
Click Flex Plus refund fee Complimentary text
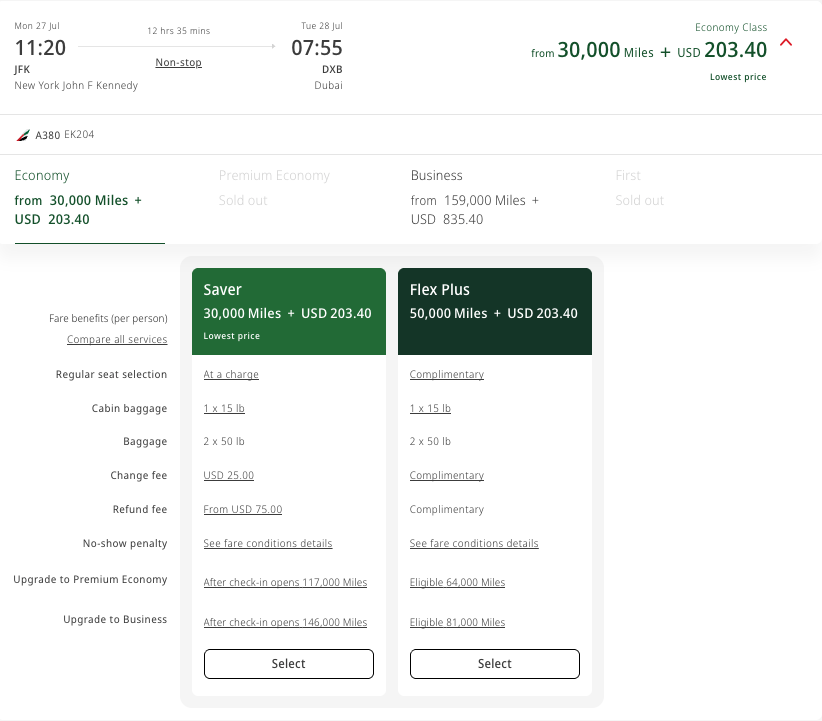(447, 510)
